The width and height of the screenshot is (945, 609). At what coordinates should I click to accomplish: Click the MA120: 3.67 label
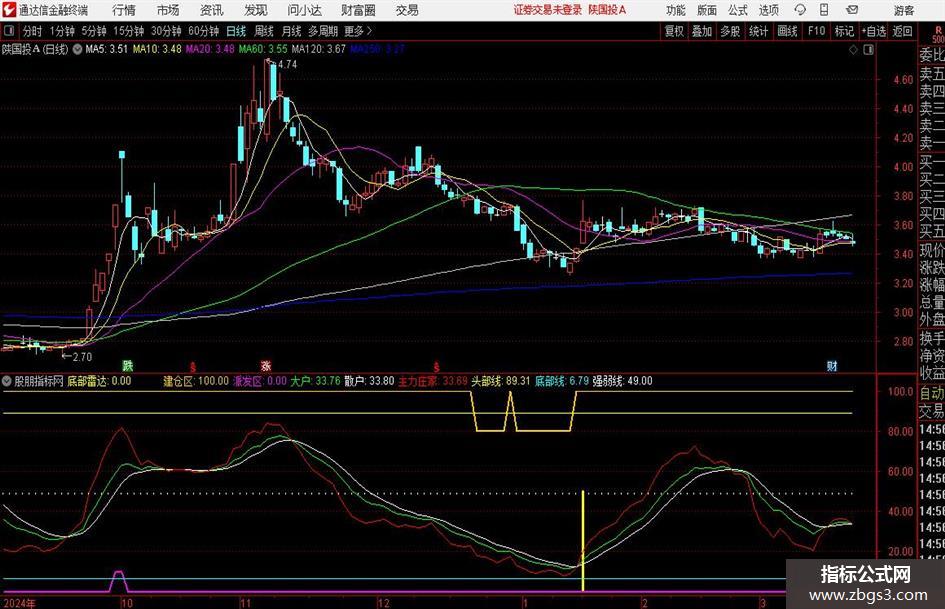319,49
